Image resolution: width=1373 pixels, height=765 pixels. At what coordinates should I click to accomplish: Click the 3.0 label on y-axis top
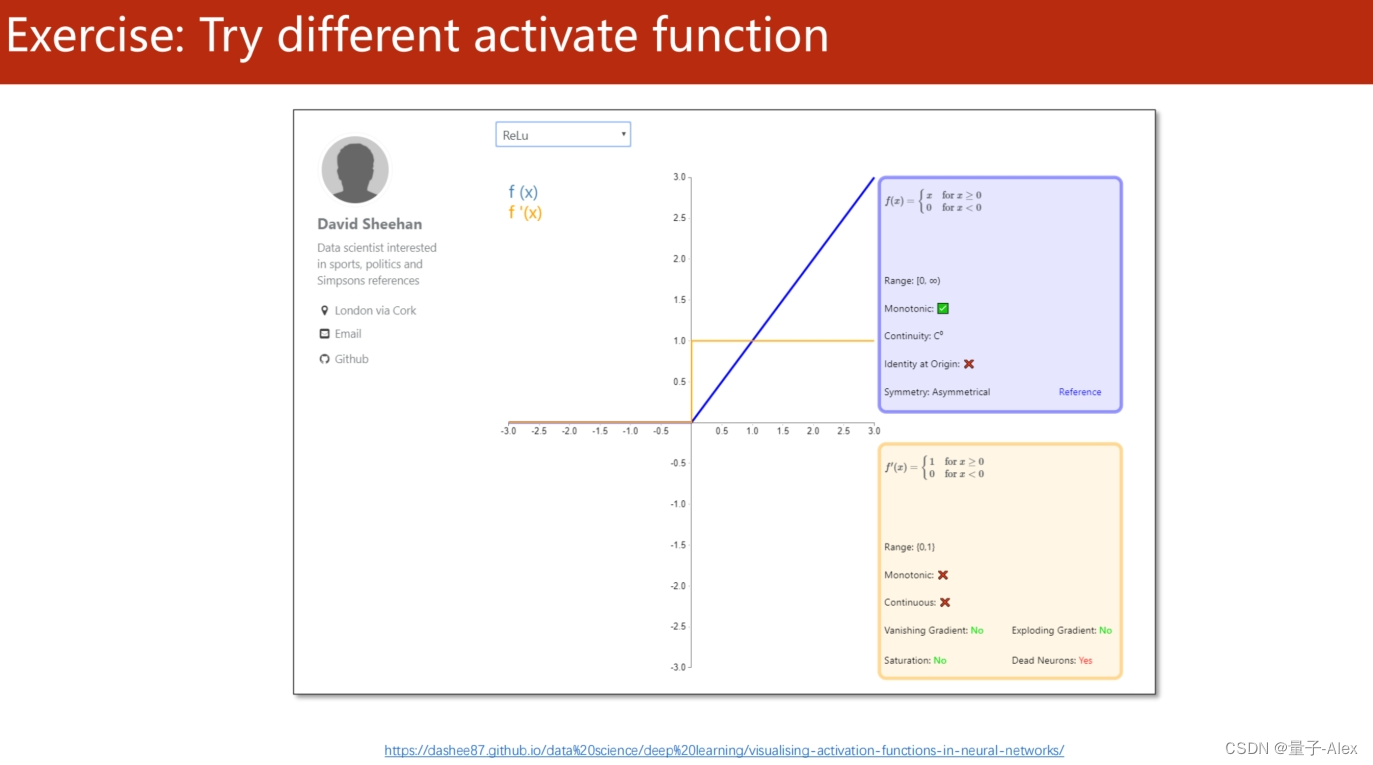pyautogui.click(x=679, y=177)
